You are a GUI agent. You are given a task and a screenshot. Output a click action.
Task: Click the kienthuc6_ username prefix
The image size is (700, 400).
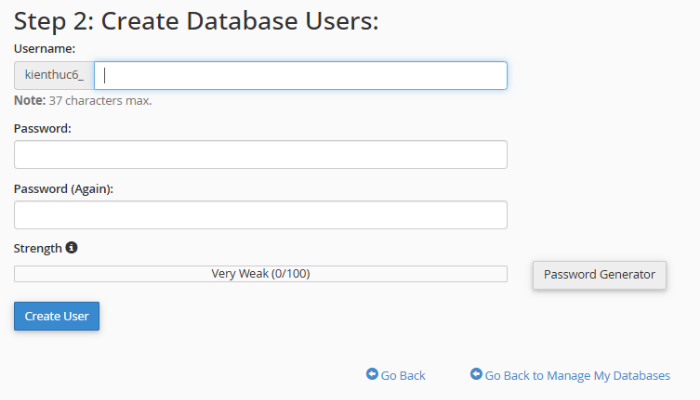click(54, 75)
